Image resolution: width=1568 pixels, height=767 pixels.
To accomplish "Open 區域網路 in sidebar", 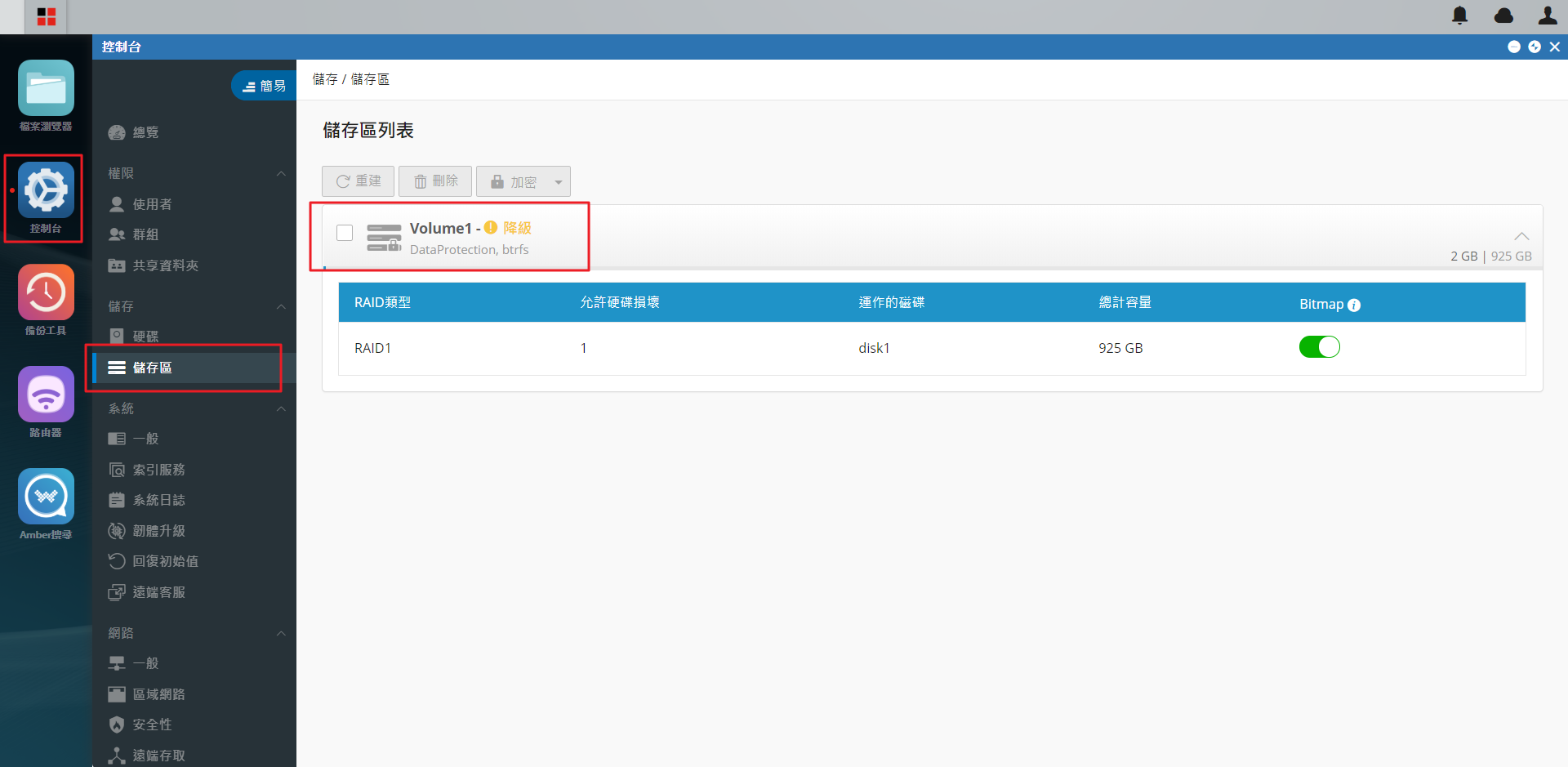I will (x=158, y=694).
